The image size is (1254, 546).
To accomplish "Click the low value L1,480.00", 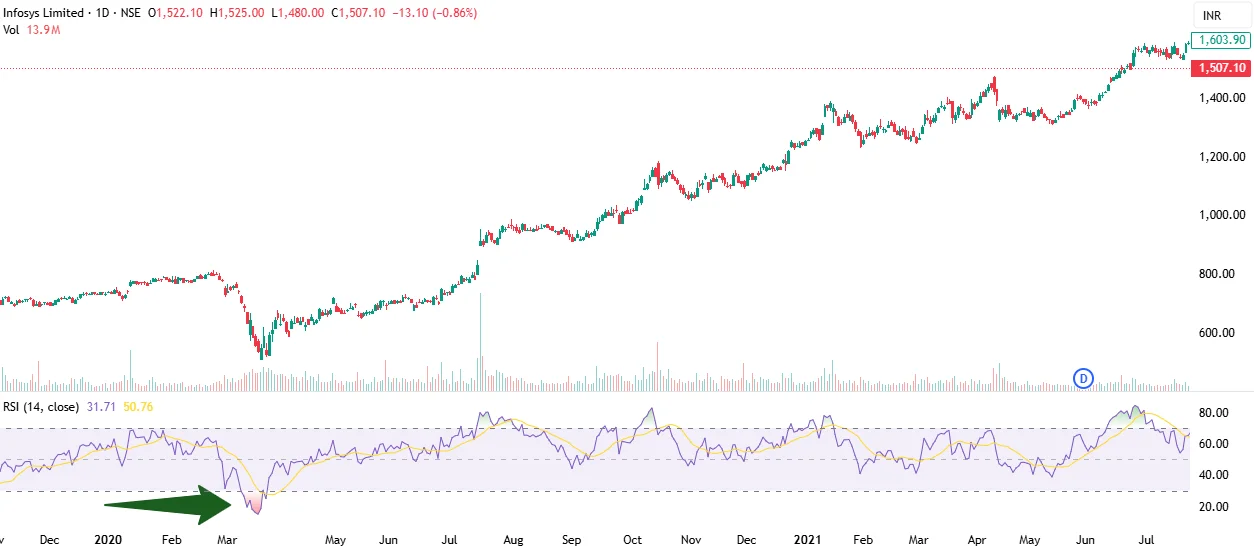I will tap(297, 13).
